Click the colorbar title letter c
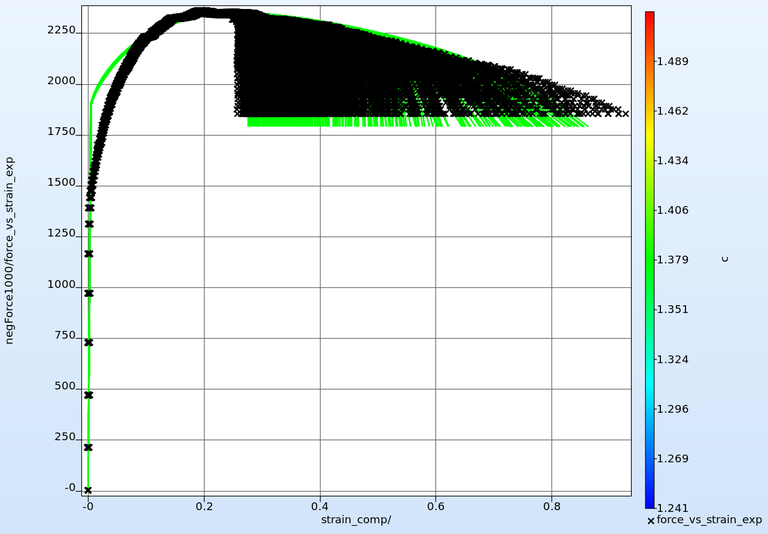 pyautogui.click(x=724, y=259)
